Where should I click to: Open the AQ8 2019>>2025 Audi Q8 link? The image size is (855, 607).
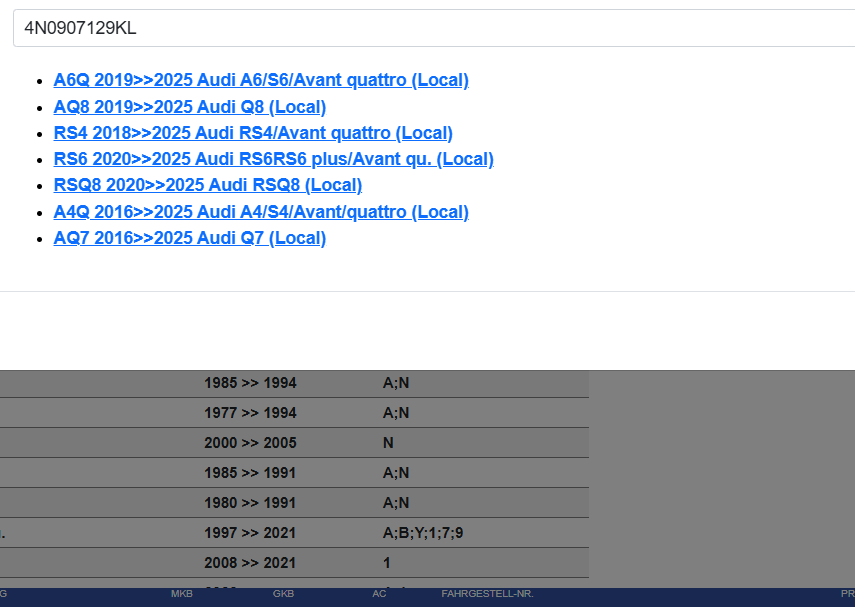click(190, 107)
